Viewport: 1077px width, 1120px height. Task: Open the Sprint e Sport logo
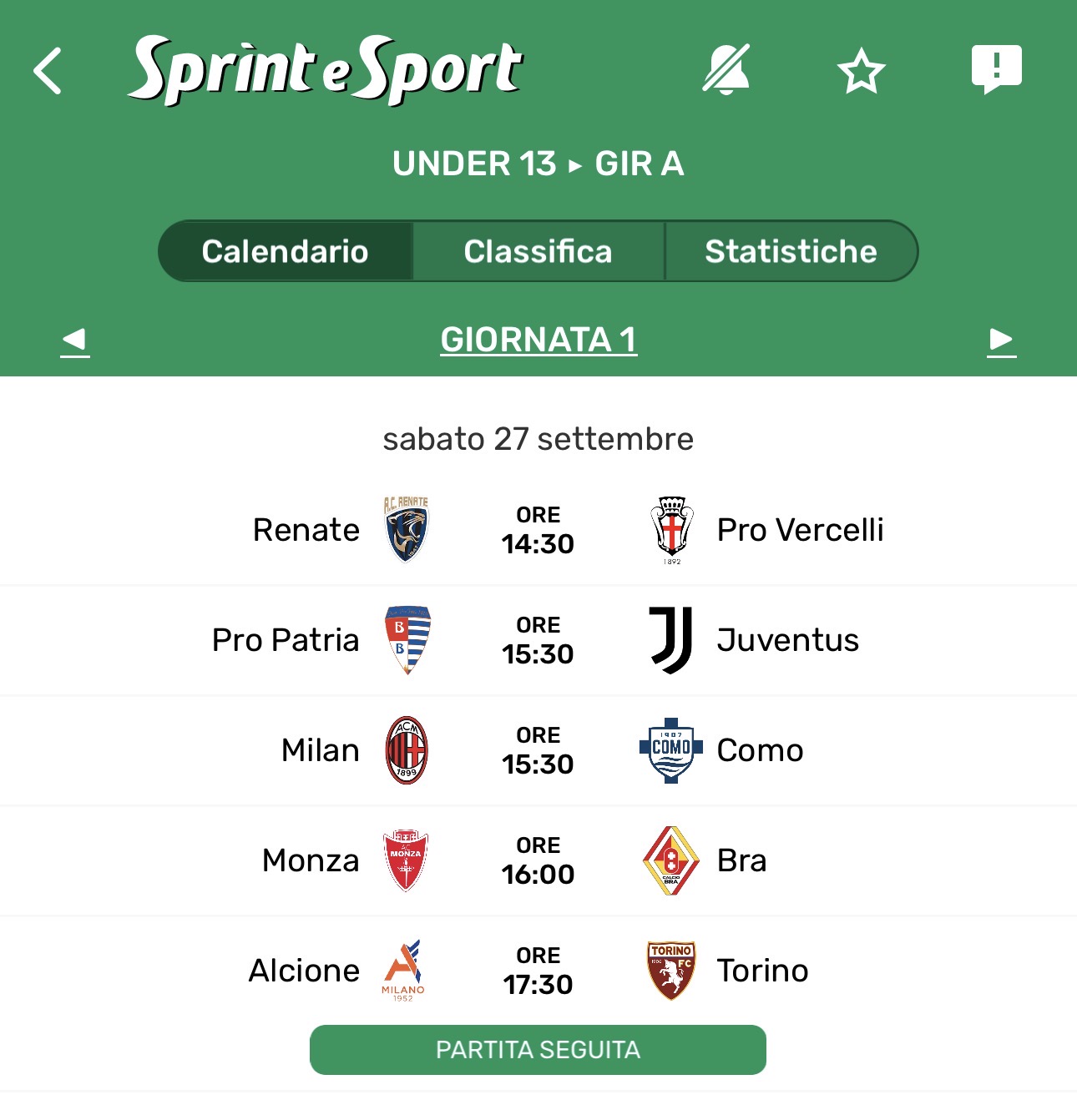pos(326,69)
